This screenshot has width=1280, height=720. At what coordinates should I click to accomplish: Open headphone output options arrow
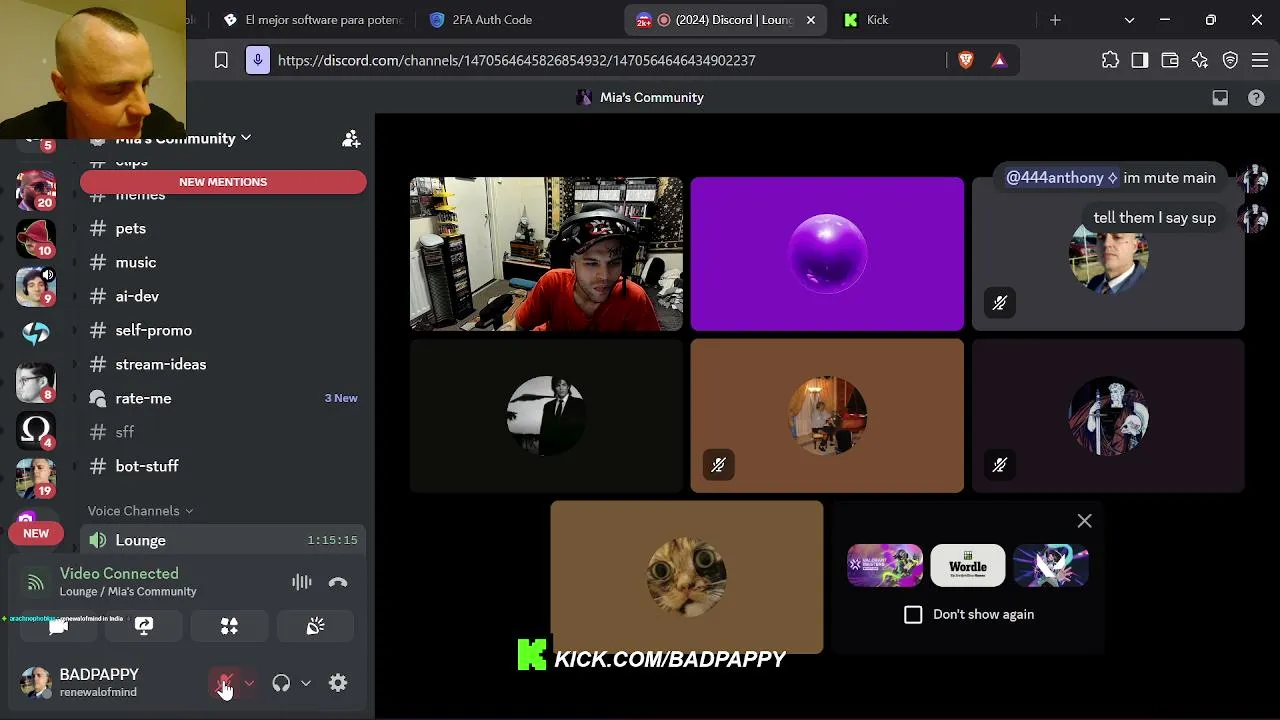point(306,683)
